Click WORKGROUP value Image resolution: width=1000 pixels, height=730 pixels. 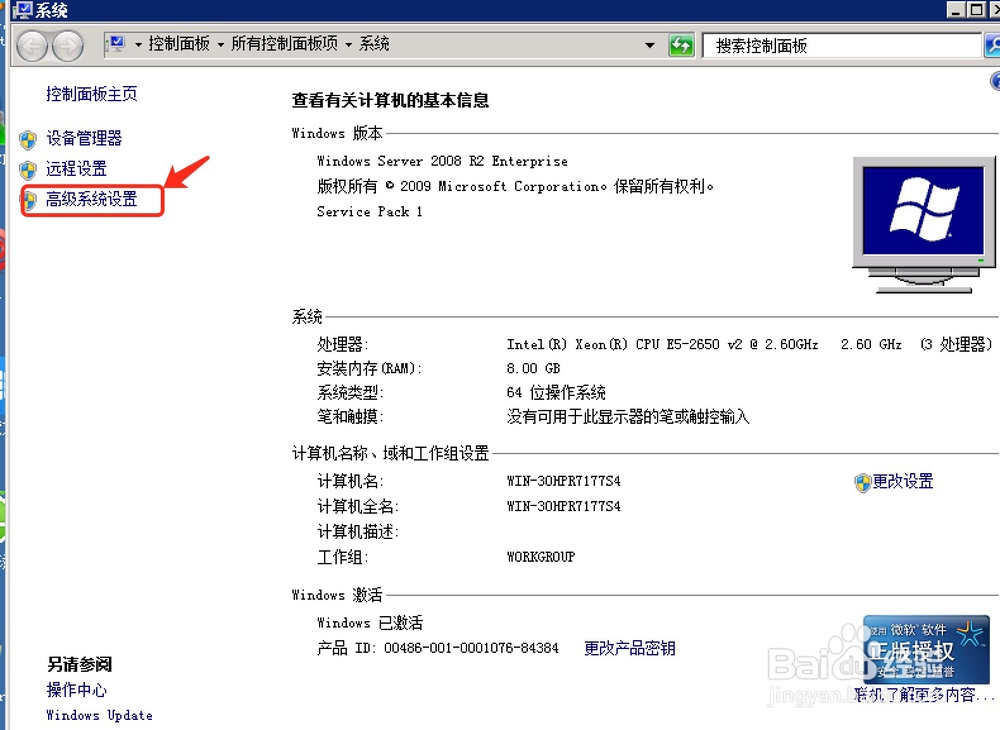tap(541, 557)
